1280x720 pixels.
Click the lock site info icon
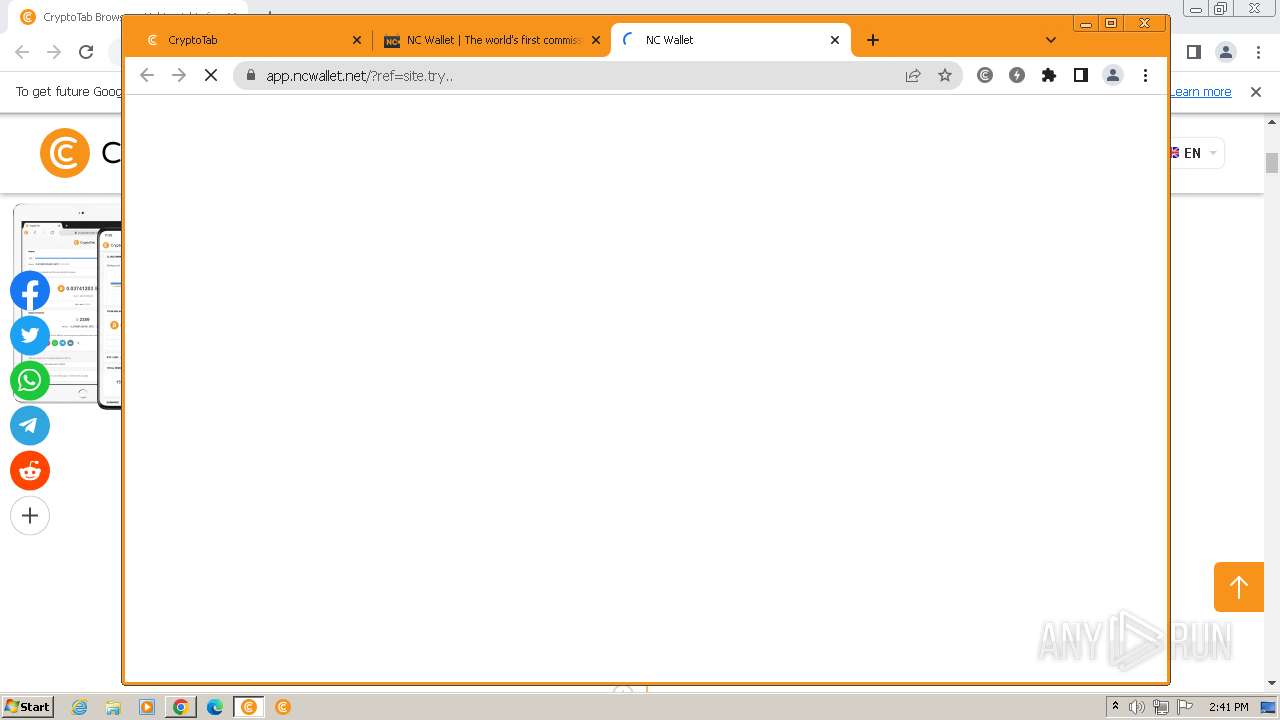(250, 75)
